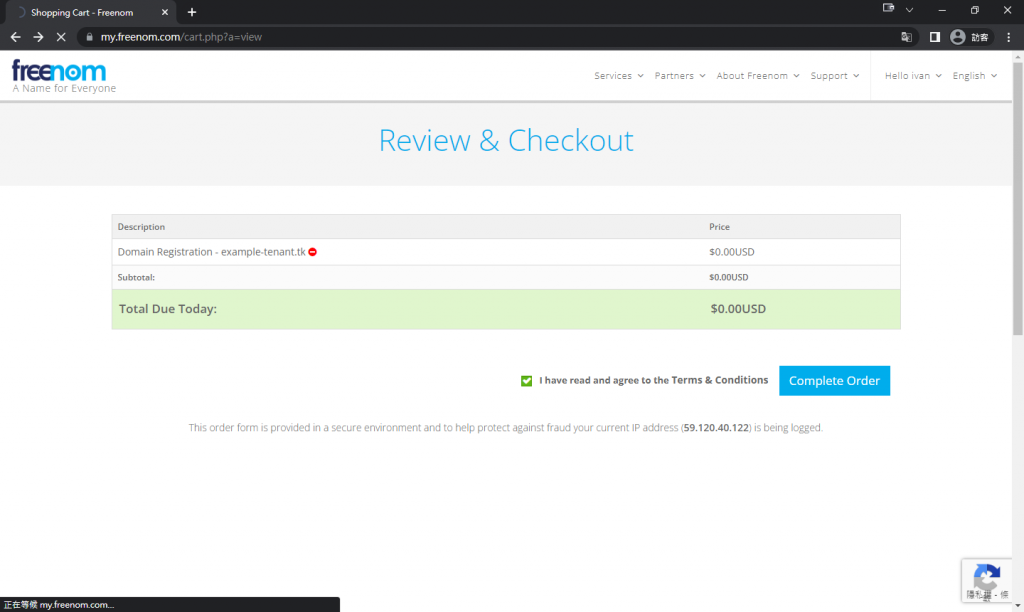This screenshot has height=612, width=1024.
Task: Click the page vertical scrollbar
Action: coord(1018,199)
